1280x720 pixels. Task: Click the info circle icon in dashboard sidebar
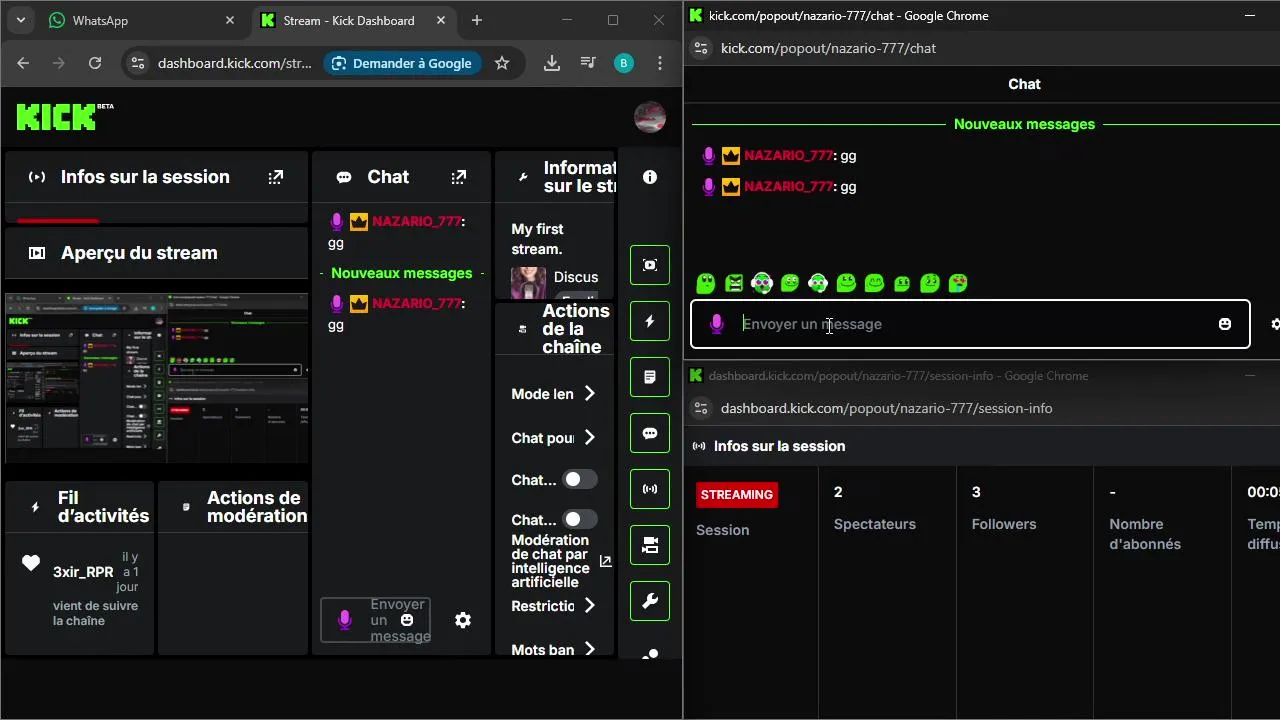click(650, 177)
